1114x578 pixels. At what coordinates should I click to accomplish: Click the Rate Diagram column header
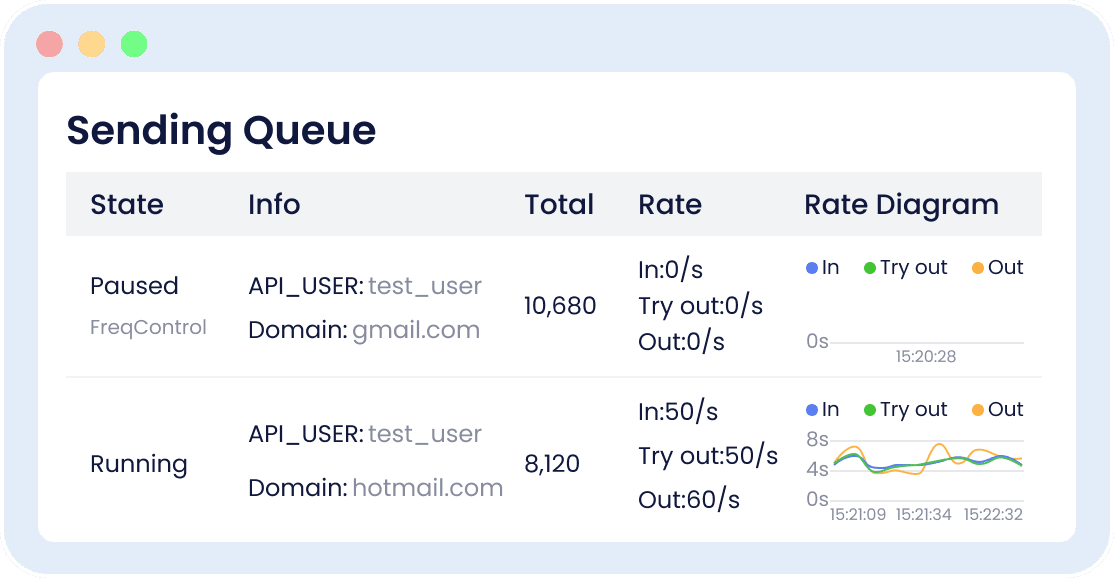point(901,205)
